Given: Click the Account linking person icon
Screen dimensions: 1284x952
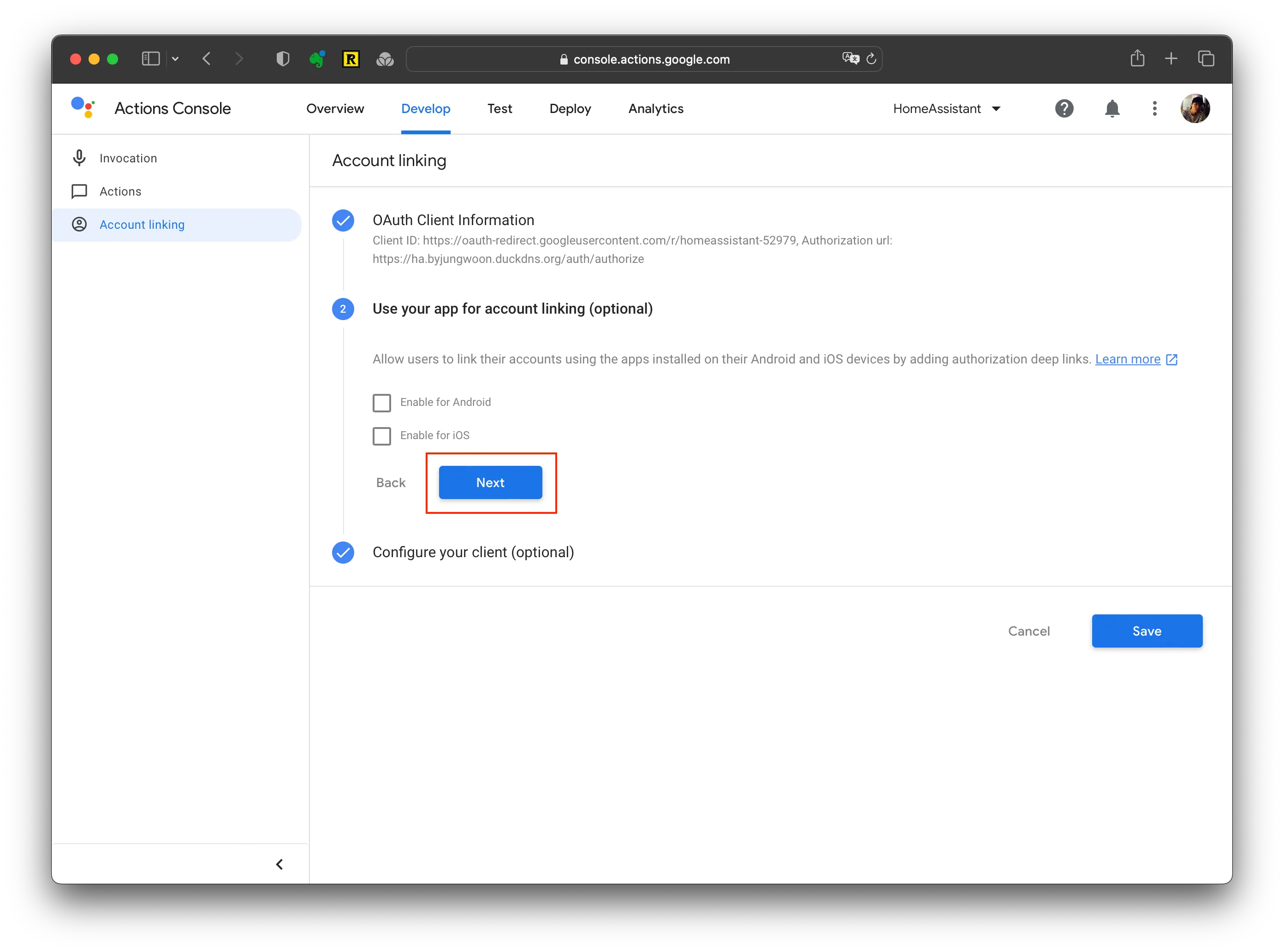Looking at the screenshot, I should [79, 224].
